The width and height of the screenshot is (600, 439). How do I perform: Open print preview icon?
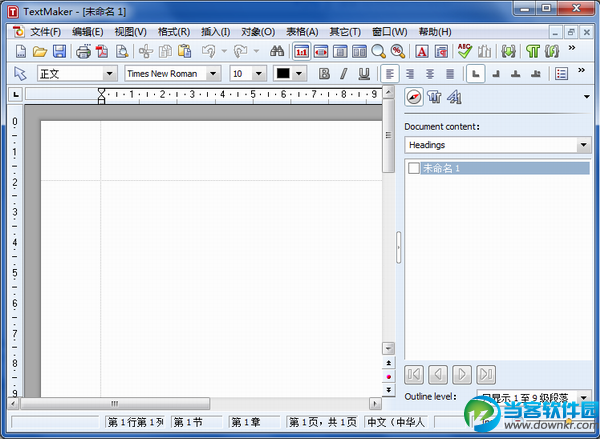[122, 51]
